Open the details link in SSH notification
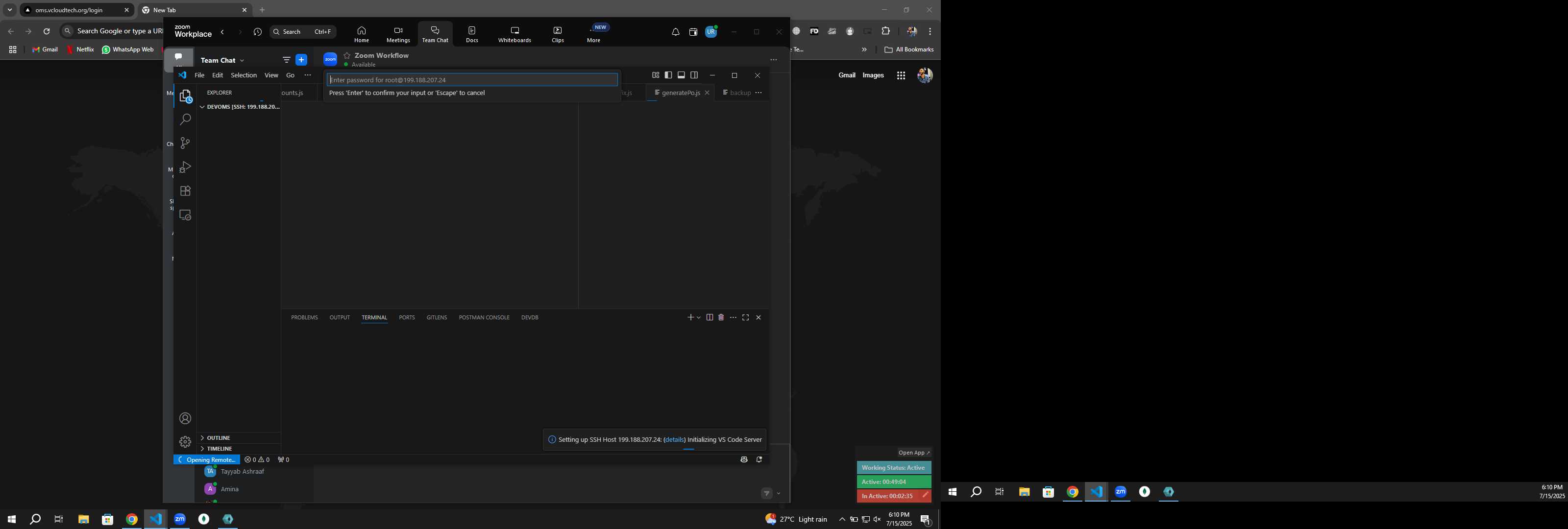Image resolution: width=1568 pixels, height=529 pixels. [674, 439]
